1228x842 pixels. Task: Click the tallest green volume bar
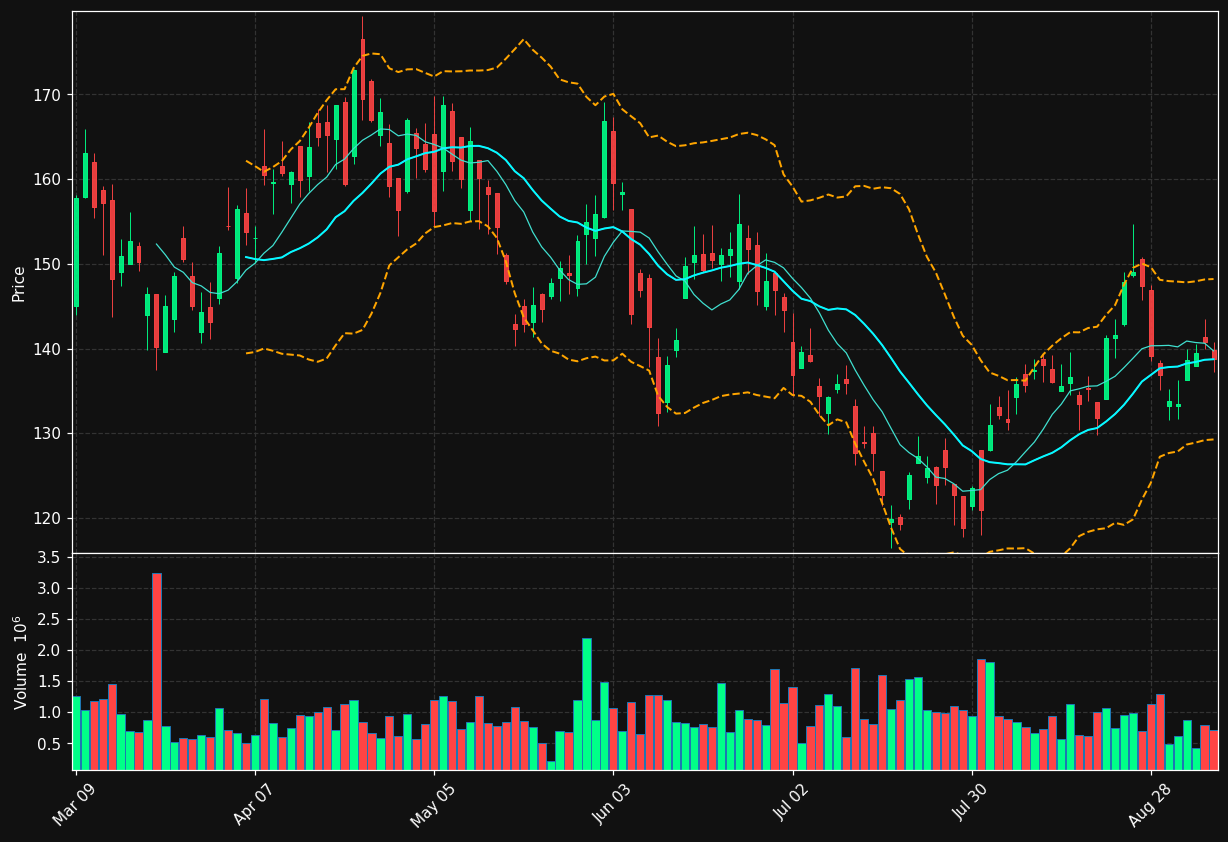pyautogui.click(x=587, y=704)
